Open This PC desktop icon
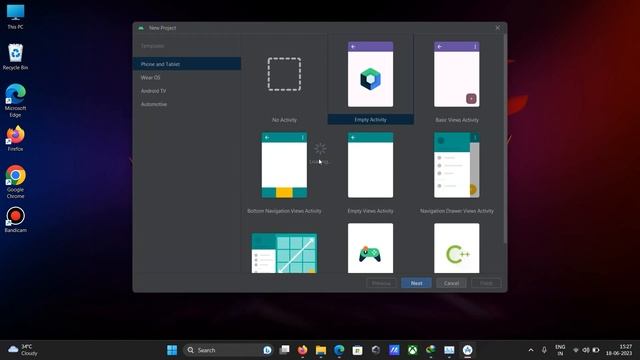The image size is (640, 360). coord(16,17)
